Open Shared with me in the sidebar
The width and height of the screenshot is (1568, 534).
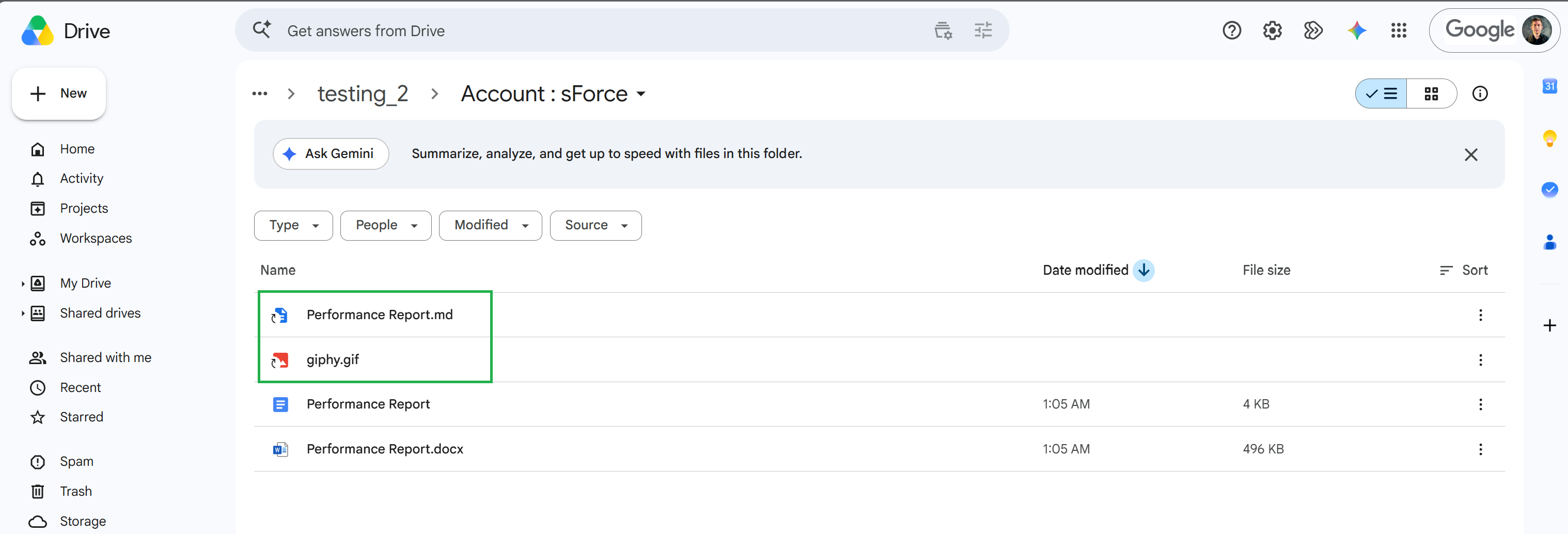(x=105, y=358)
